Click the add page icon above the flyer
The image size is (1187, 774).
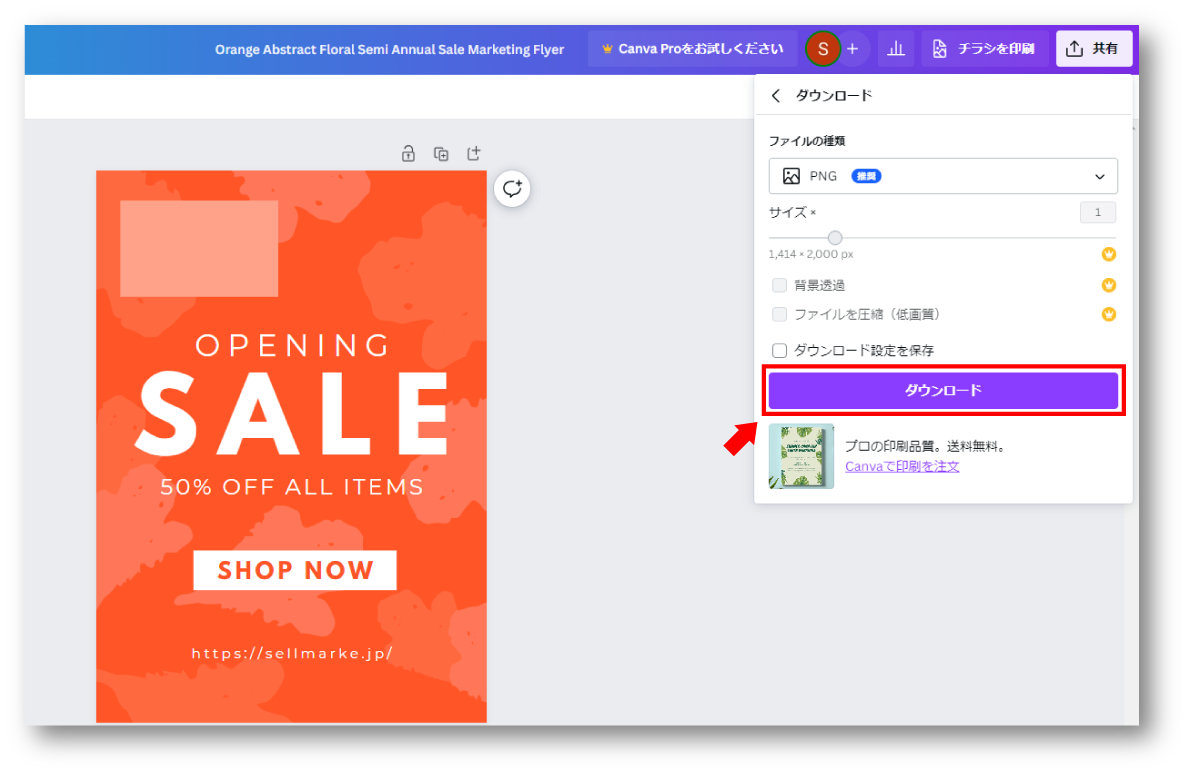474,154
